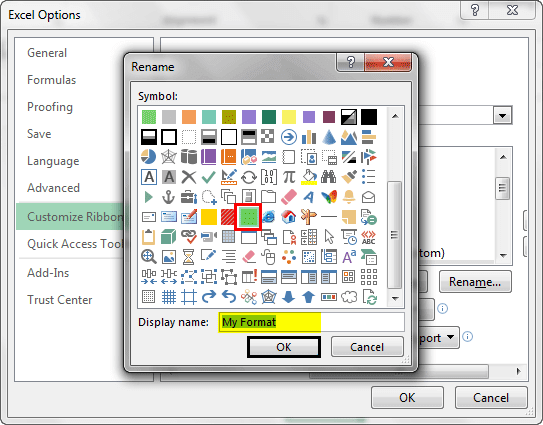
Task: Pick the pi symbol icon
Action: click(288, 177)
